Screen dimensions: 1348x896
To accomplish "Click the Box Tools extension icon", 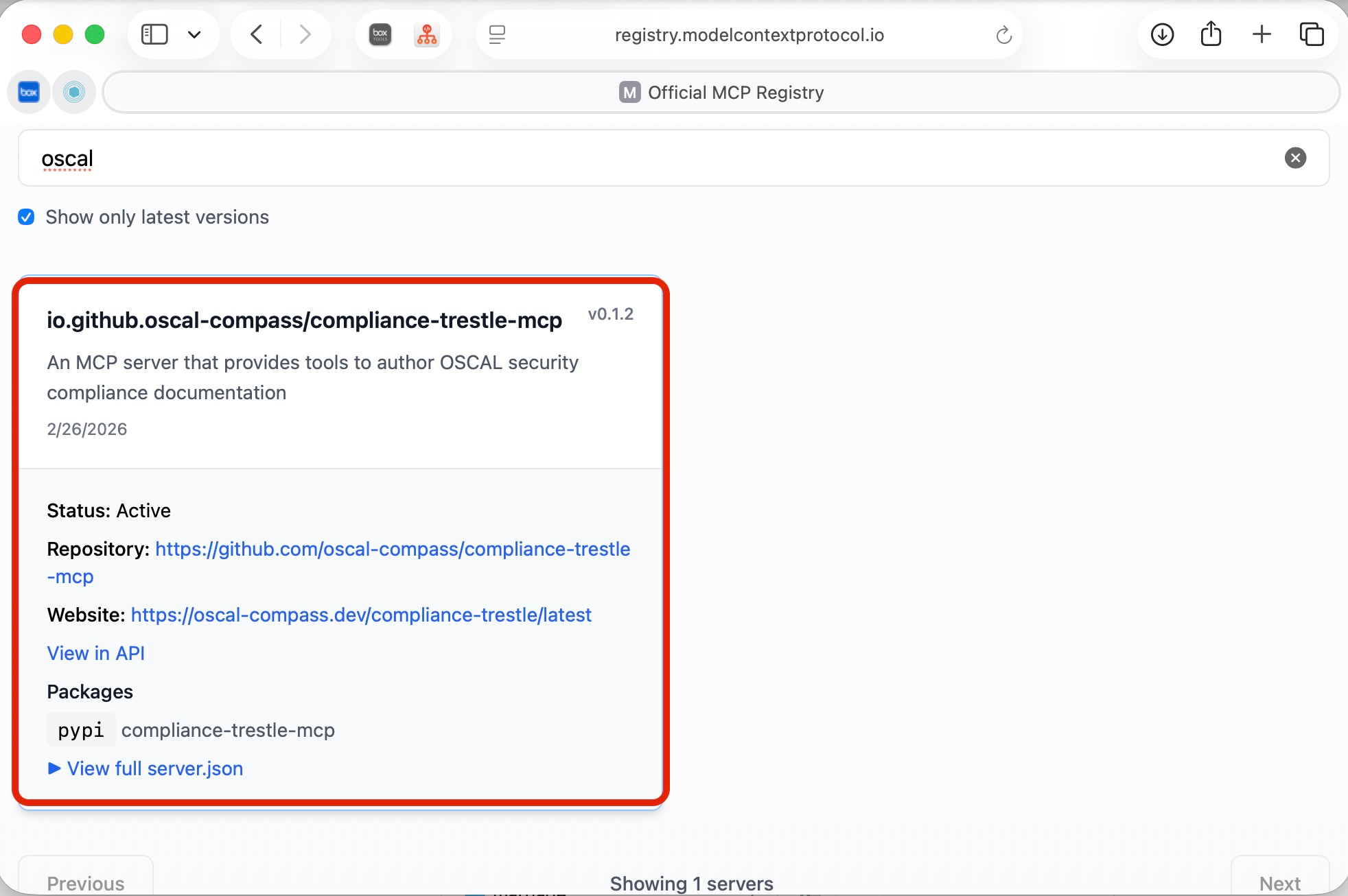I will [380, 34].
